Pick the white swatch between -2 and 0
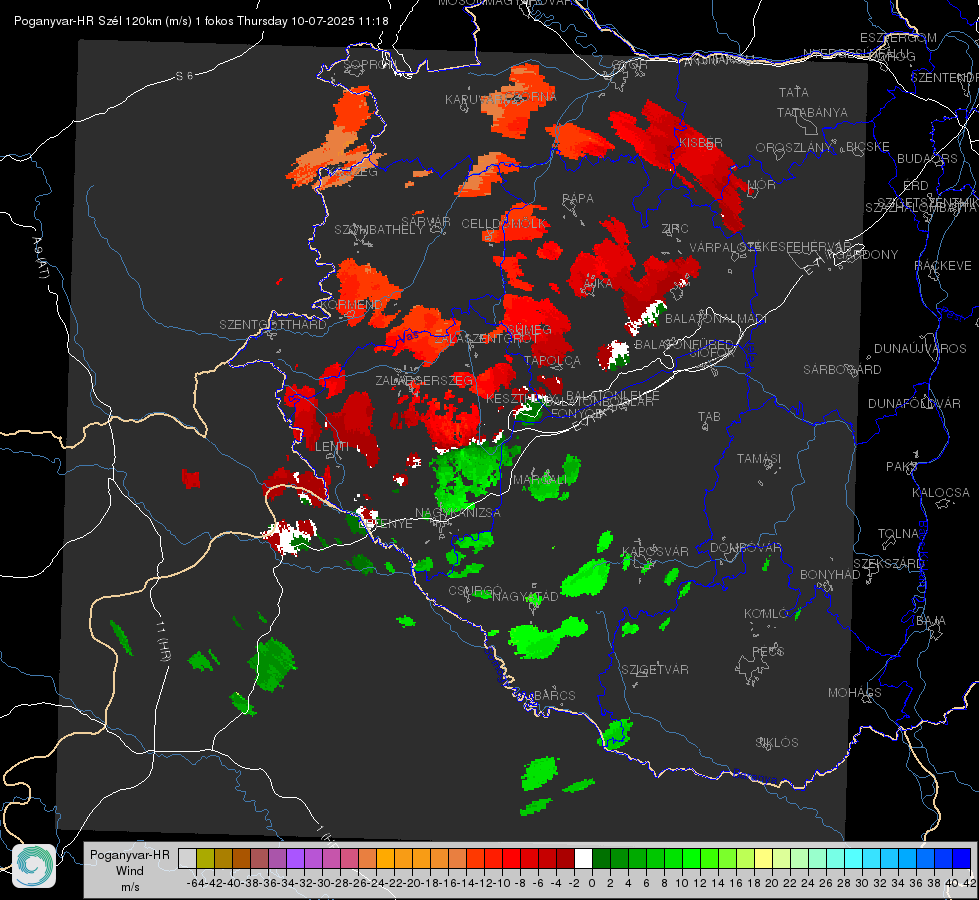This screenshot has width=979, height=900. 583,858
